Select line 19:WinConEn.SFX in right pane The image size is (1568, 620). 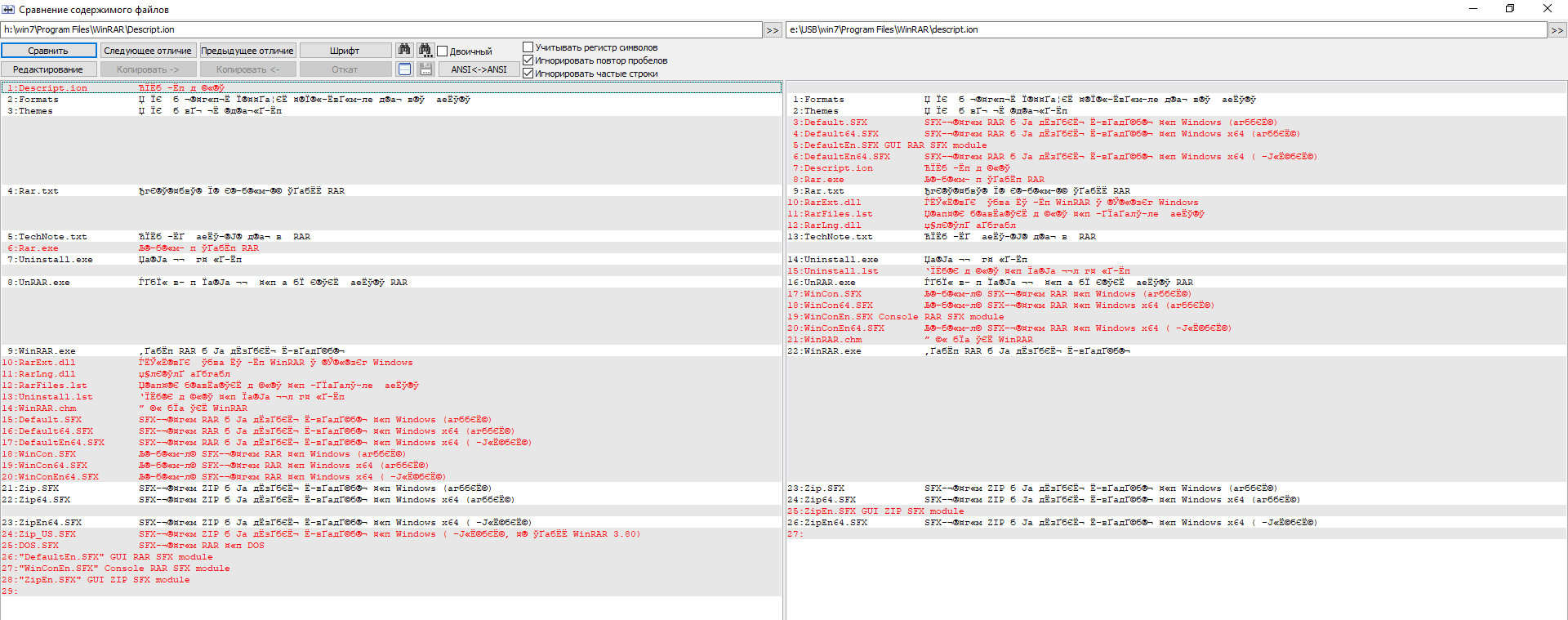(1177, 317)
